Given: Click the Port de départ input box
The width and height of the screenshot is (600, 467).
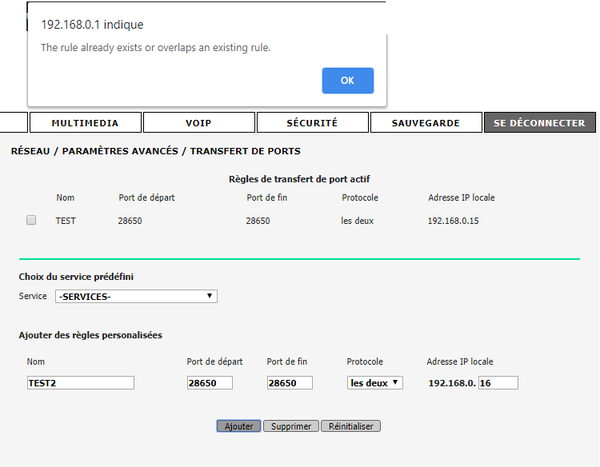Looking at the screenshot, I should pyautogui.click(x=209, y=383).
